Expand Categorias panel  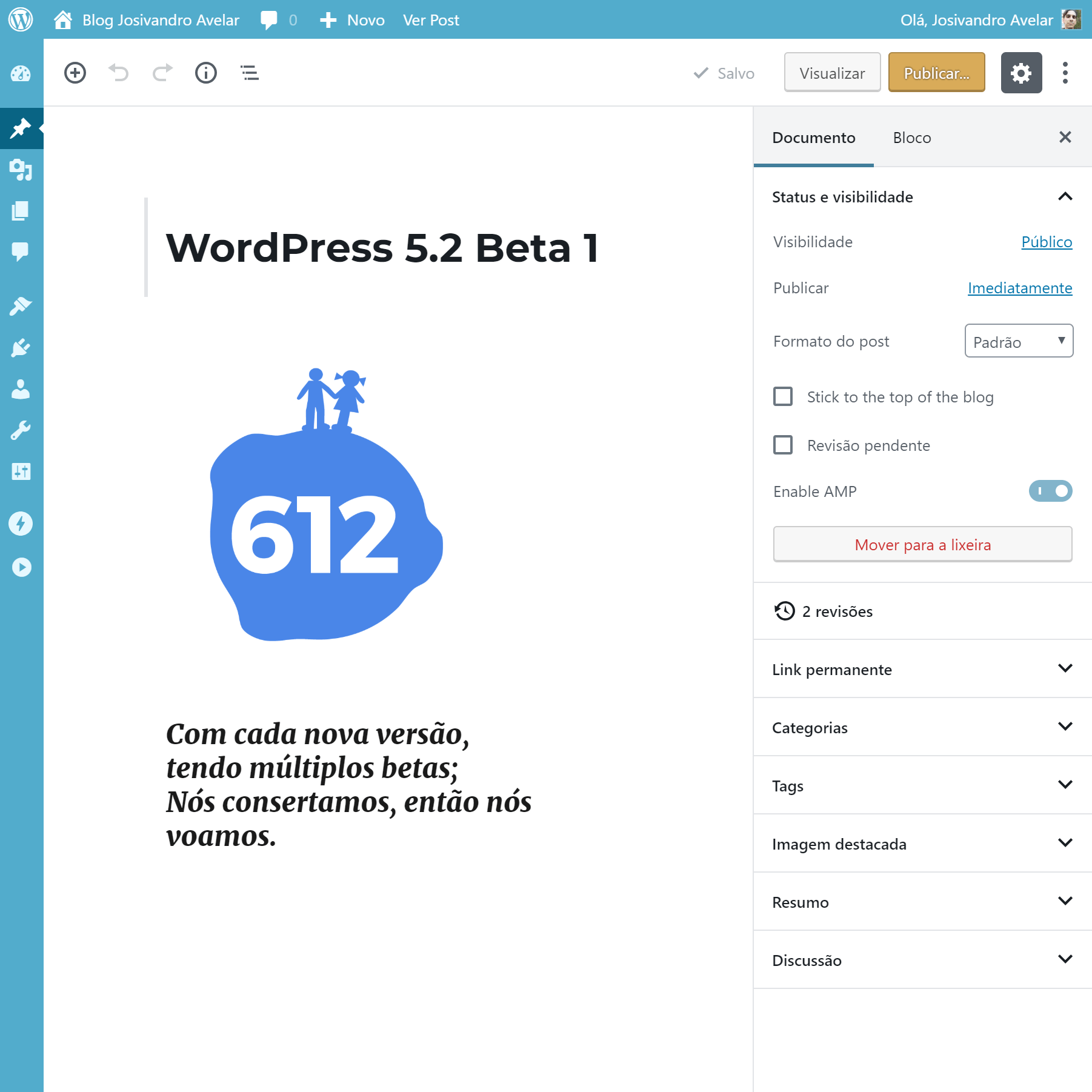pos(922,727)
